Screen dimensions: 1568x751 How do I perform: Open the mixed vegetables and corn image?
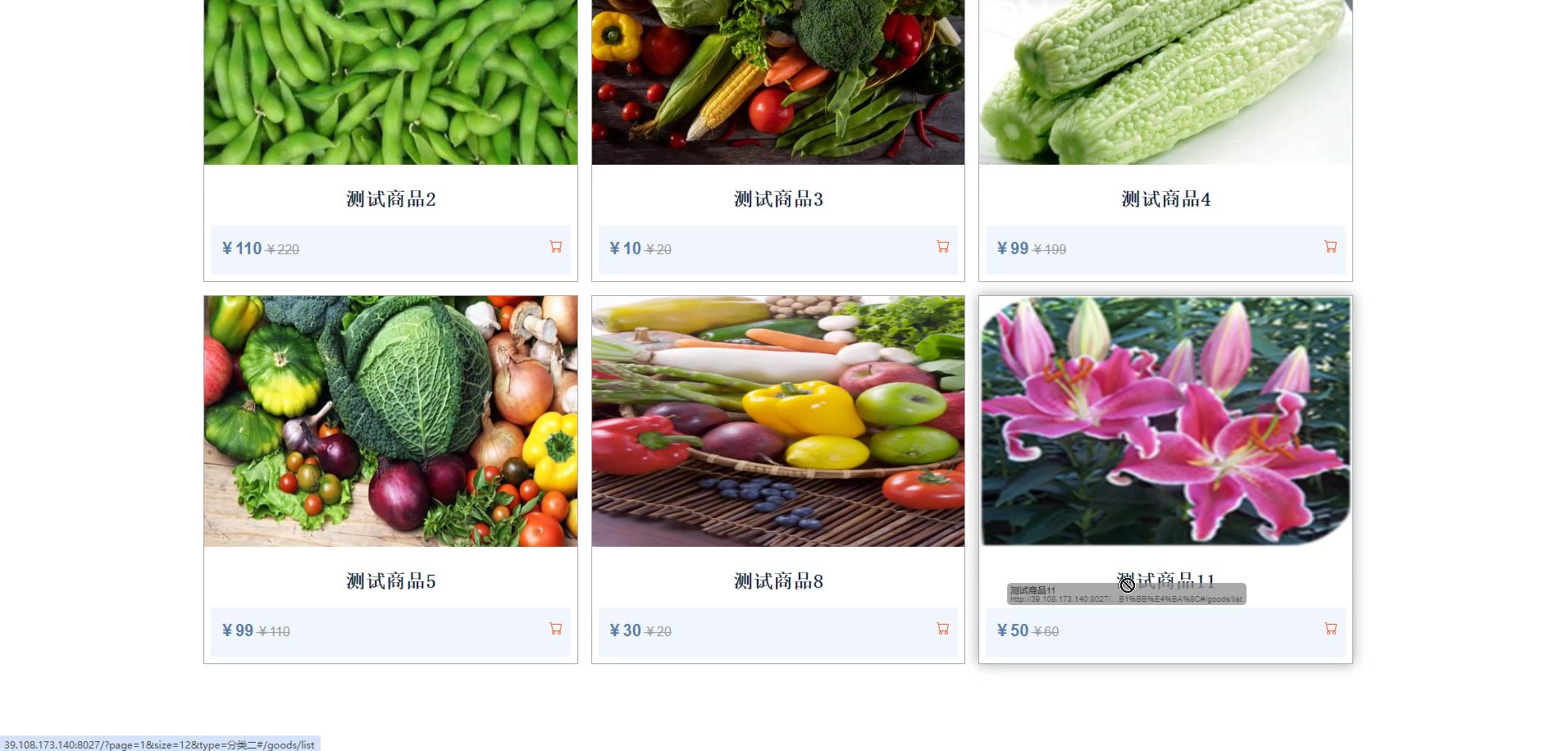point(778,82)
